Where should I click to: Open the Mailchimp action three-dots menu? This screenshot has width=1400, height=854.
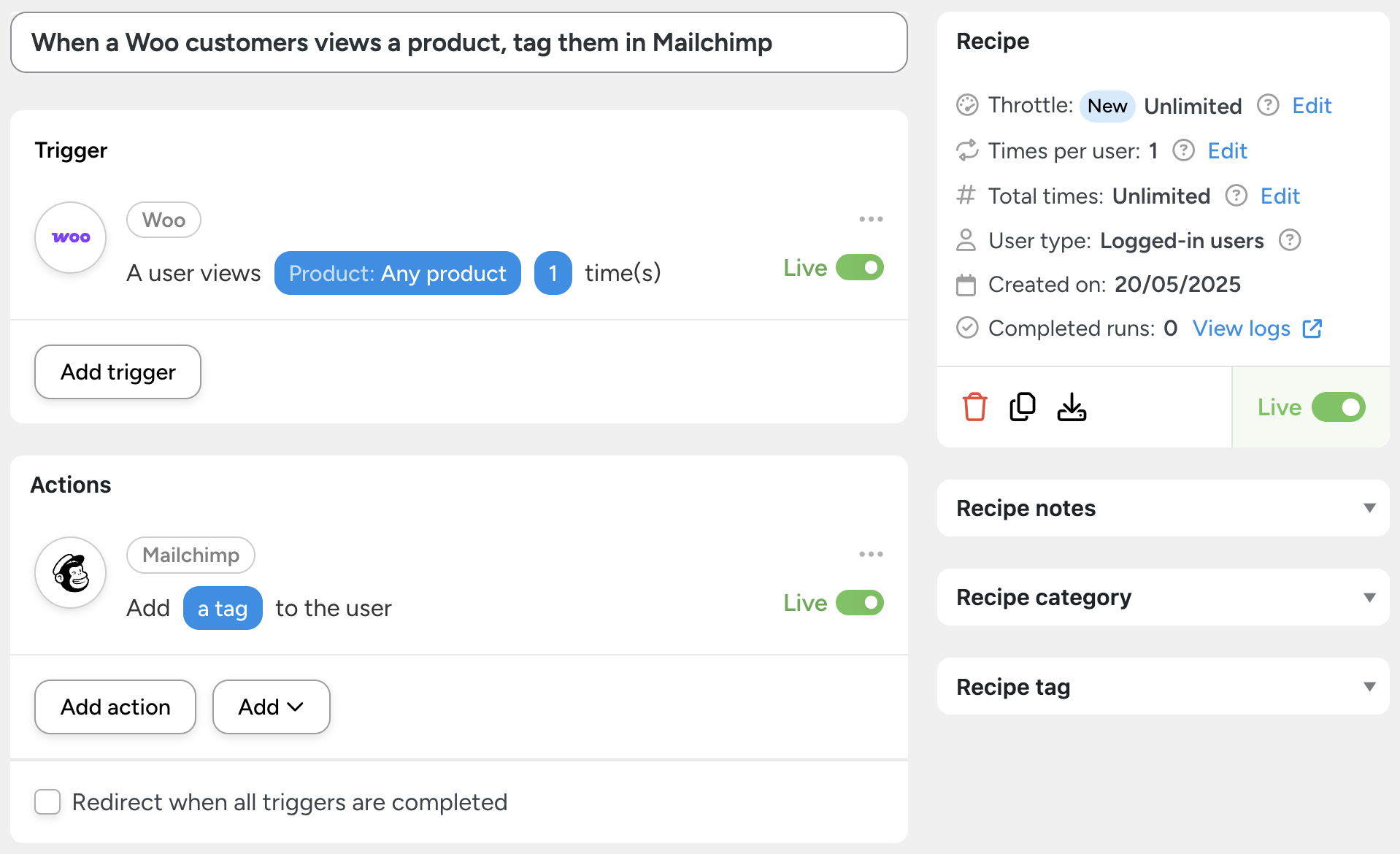click(871, 554)
